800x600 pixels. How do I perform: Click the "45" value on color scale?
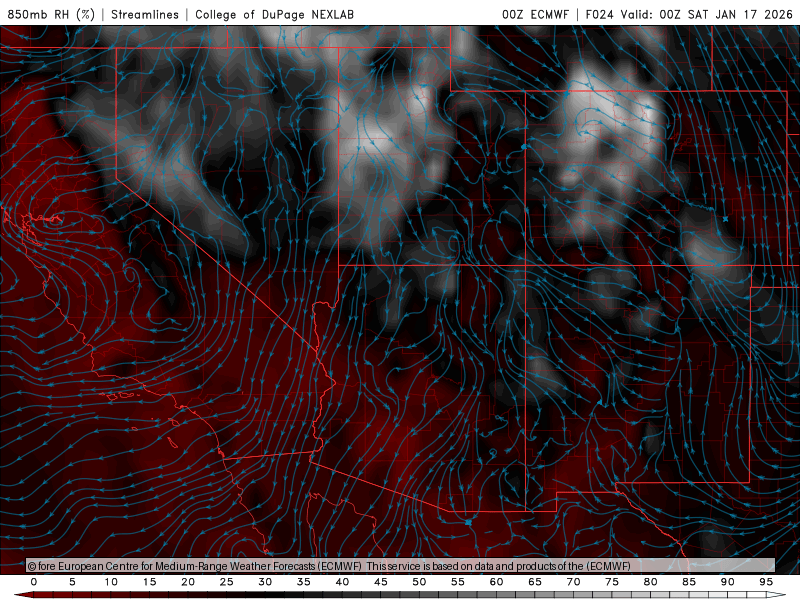381,582
